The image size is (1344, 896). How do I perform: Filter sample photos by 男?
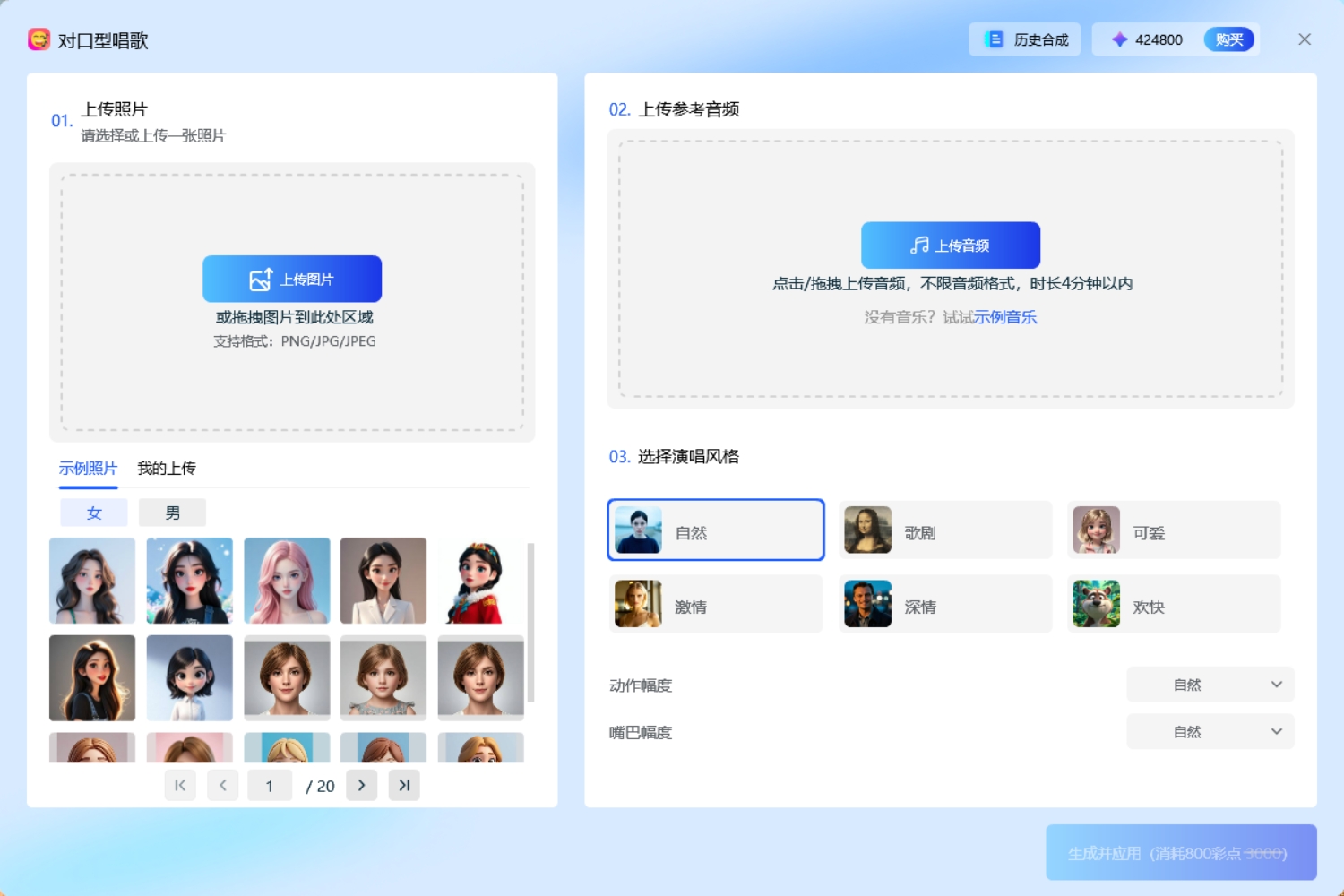[172, 513]
